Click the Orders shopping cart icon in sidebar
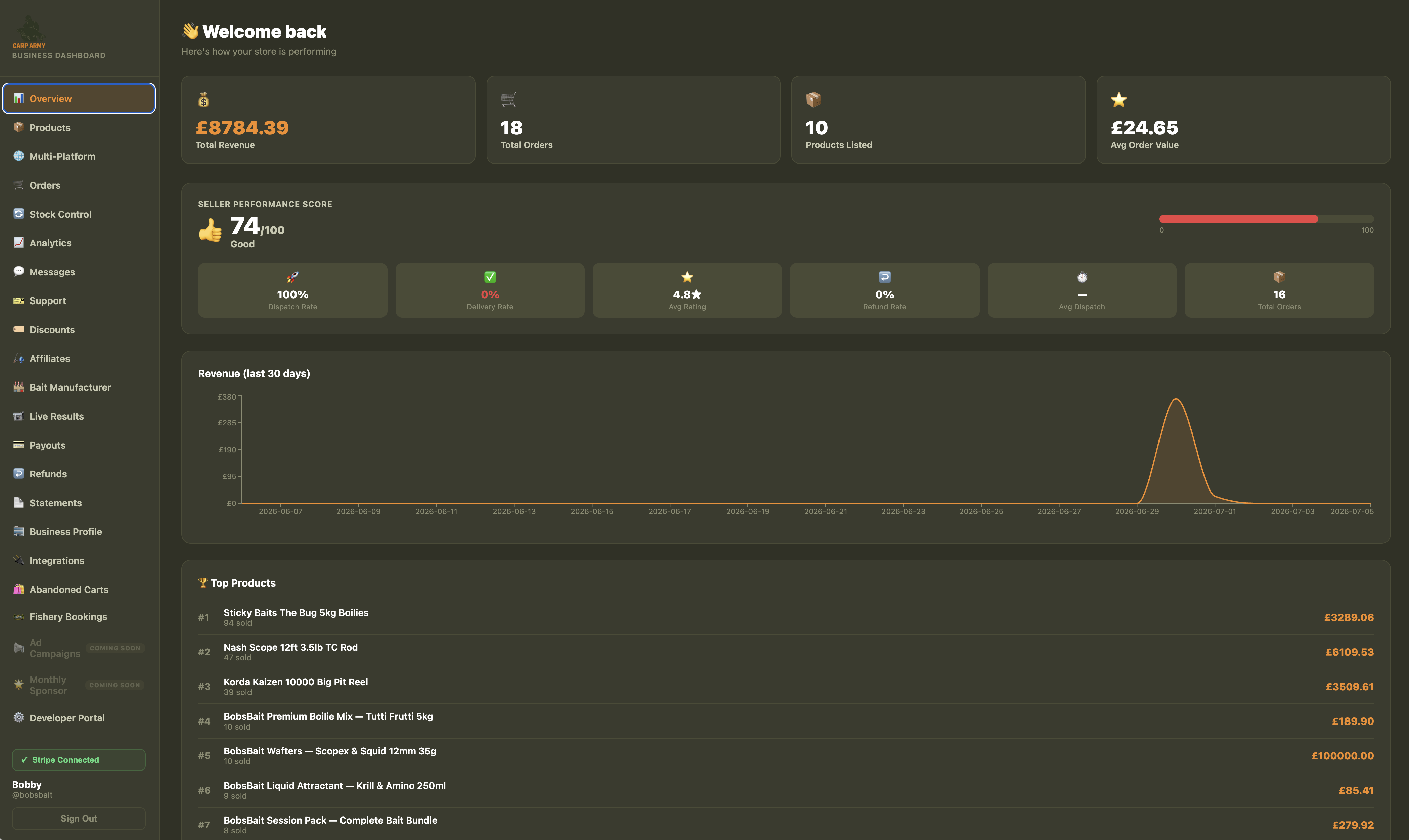The height and width of the screenshot is (840, 1409). point(19,185)
